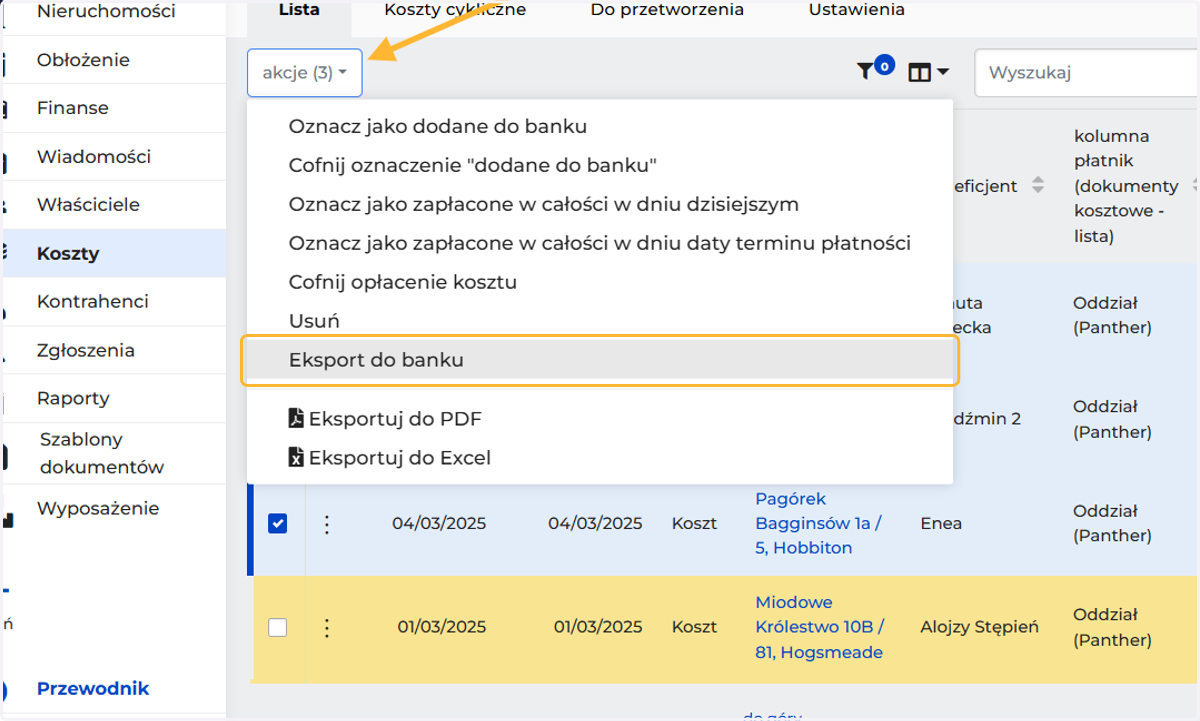1200x721 pixels.
Task: Open the filter icon with badge
Action: [x=873, y=70]
